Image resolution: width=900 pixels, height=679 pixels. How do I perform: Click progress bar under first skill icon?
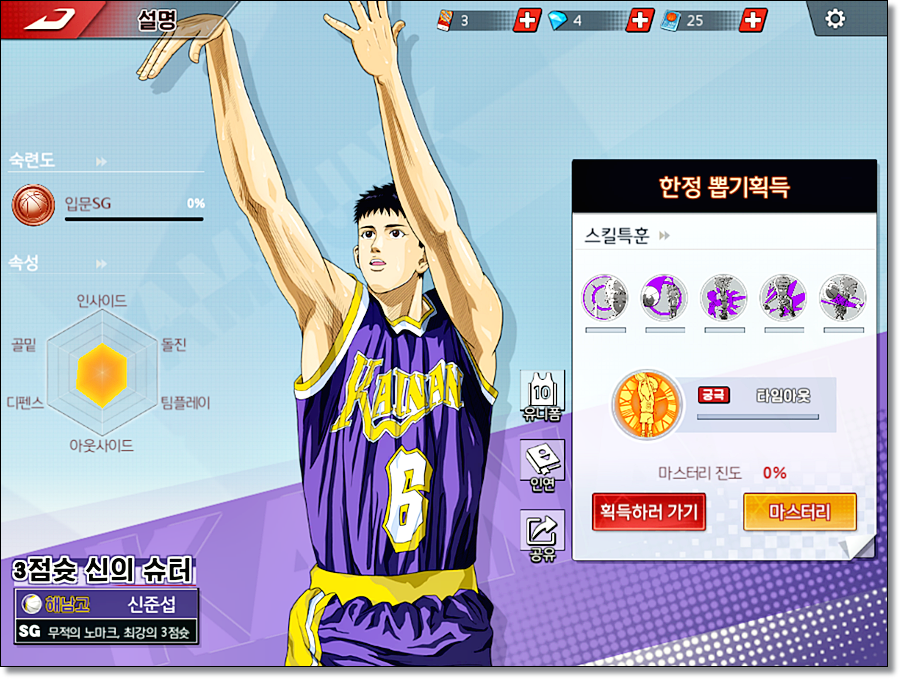pos(605,330)
